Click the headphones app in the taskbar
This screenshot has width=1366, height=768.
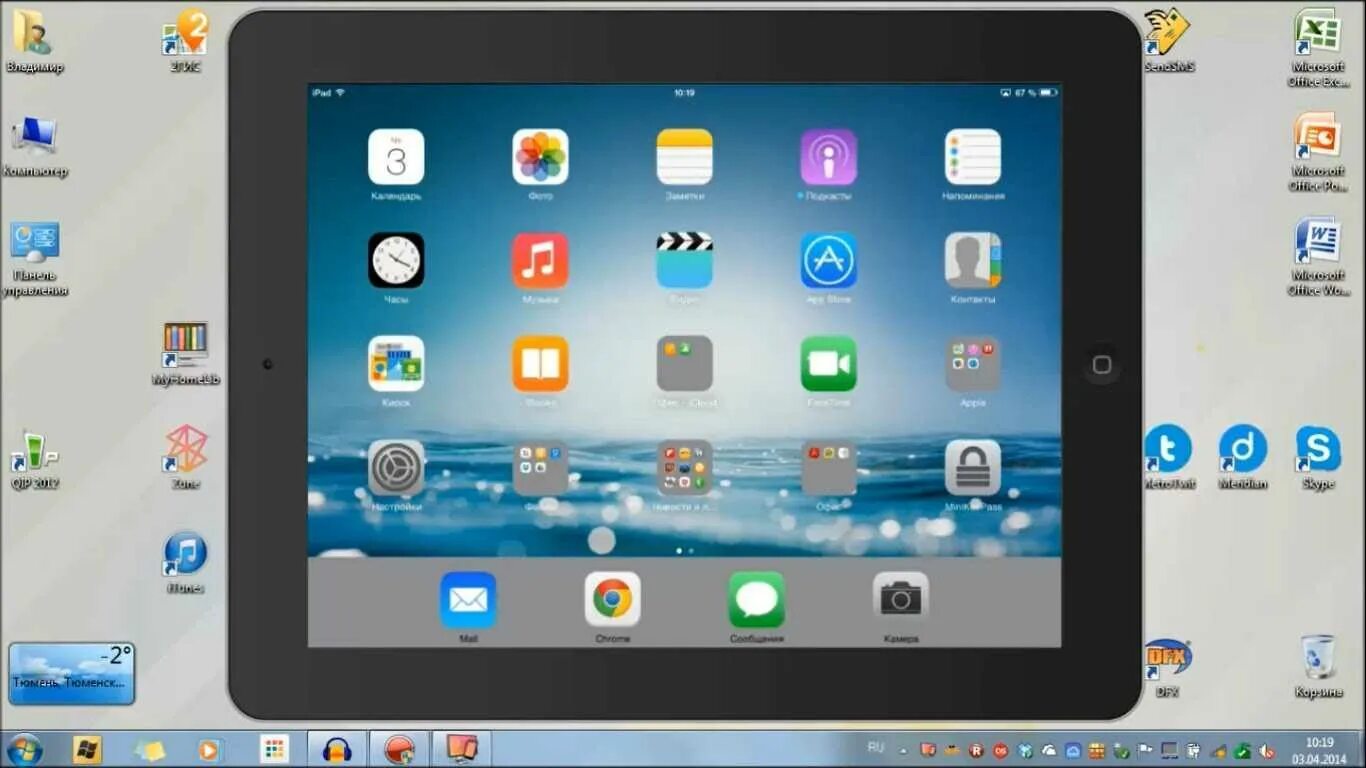(x=337, y=749)
